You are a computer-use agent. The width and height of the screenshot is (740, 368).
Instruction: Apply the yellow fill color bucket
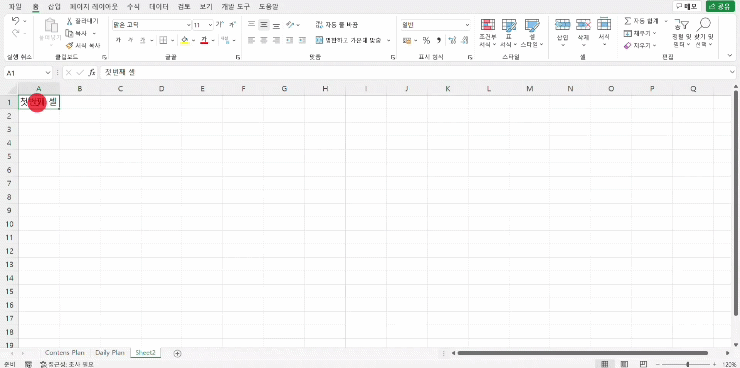(185, 40)
